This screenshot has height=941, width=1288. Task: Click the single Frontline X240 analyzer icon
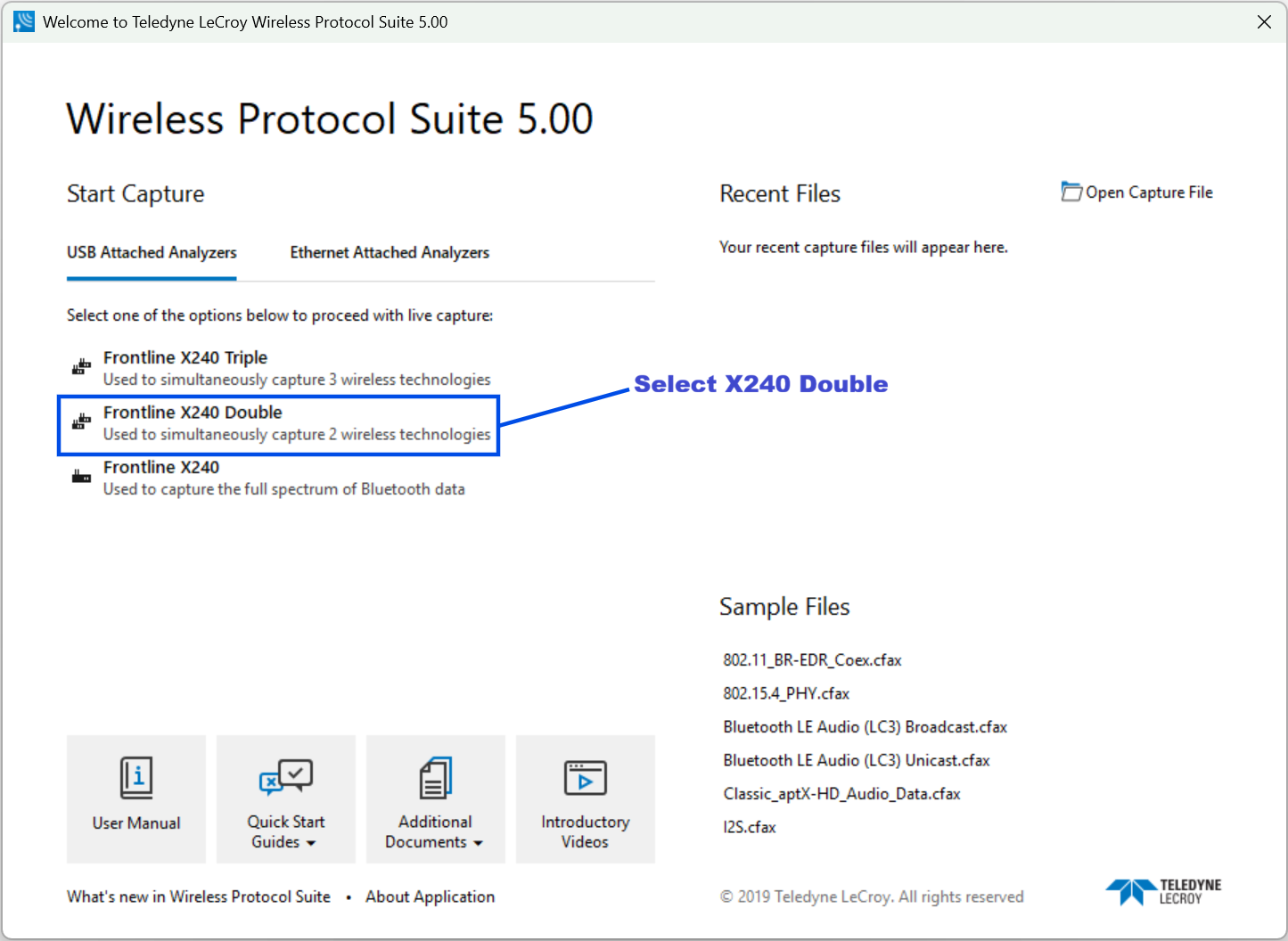(x=81, y=477)
